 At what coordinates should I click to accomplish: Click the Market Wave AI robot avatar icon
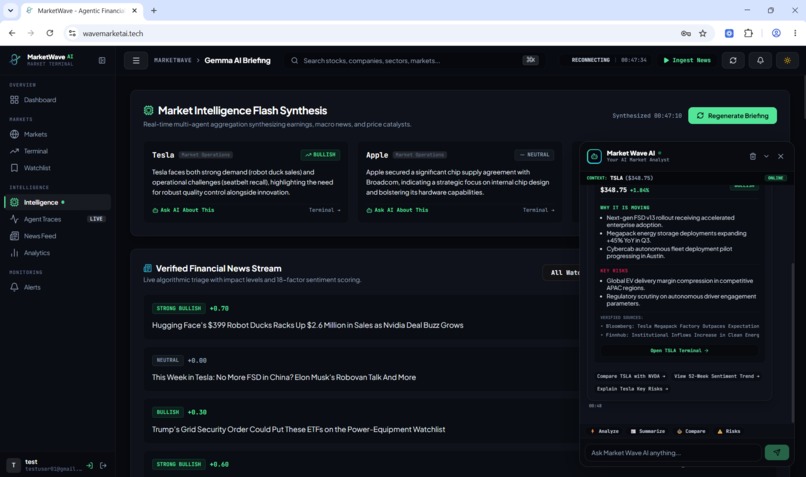[x=594, y=156]
